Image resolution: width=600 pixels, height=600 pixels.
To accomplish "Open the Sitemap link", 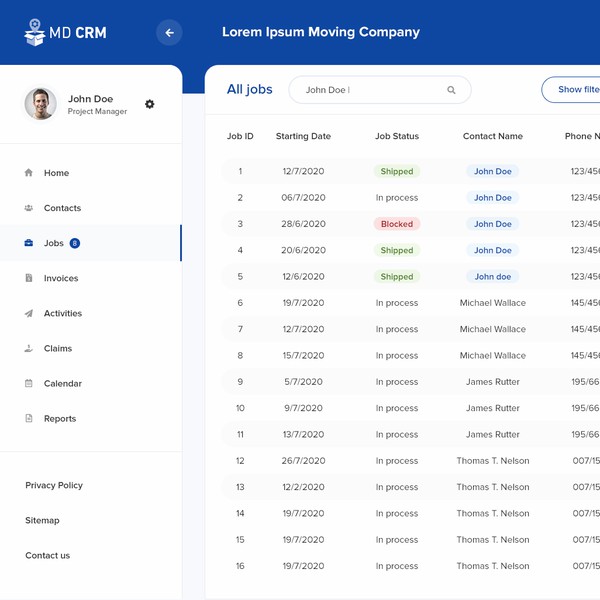I will 42,520.
